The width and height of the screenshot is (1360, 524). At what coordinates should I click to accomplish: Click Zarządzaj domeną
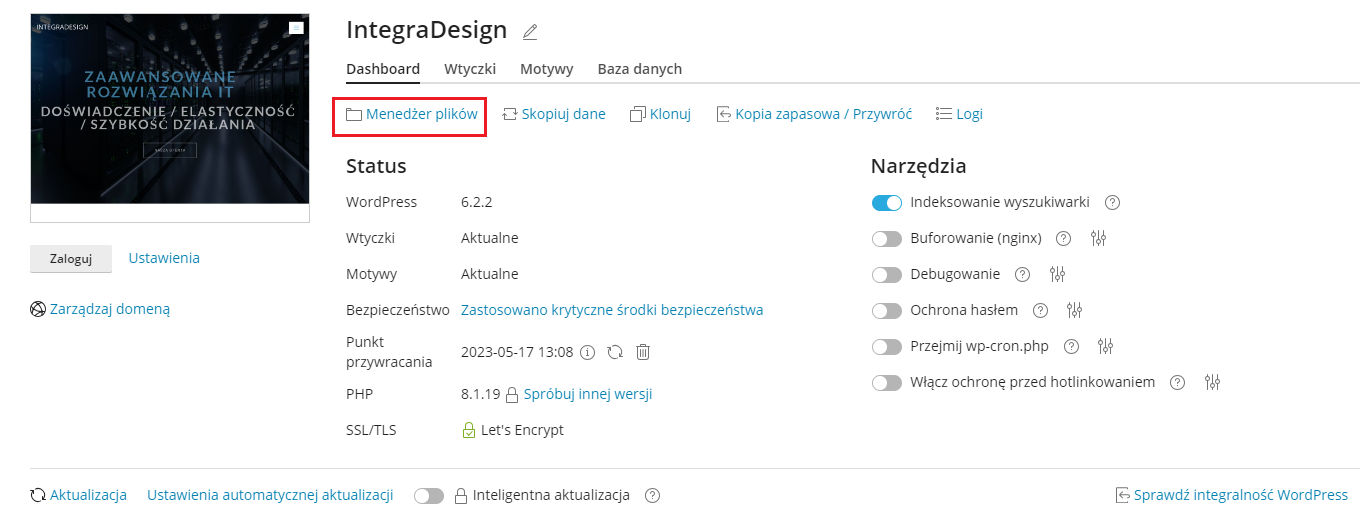tap(100, 309)
